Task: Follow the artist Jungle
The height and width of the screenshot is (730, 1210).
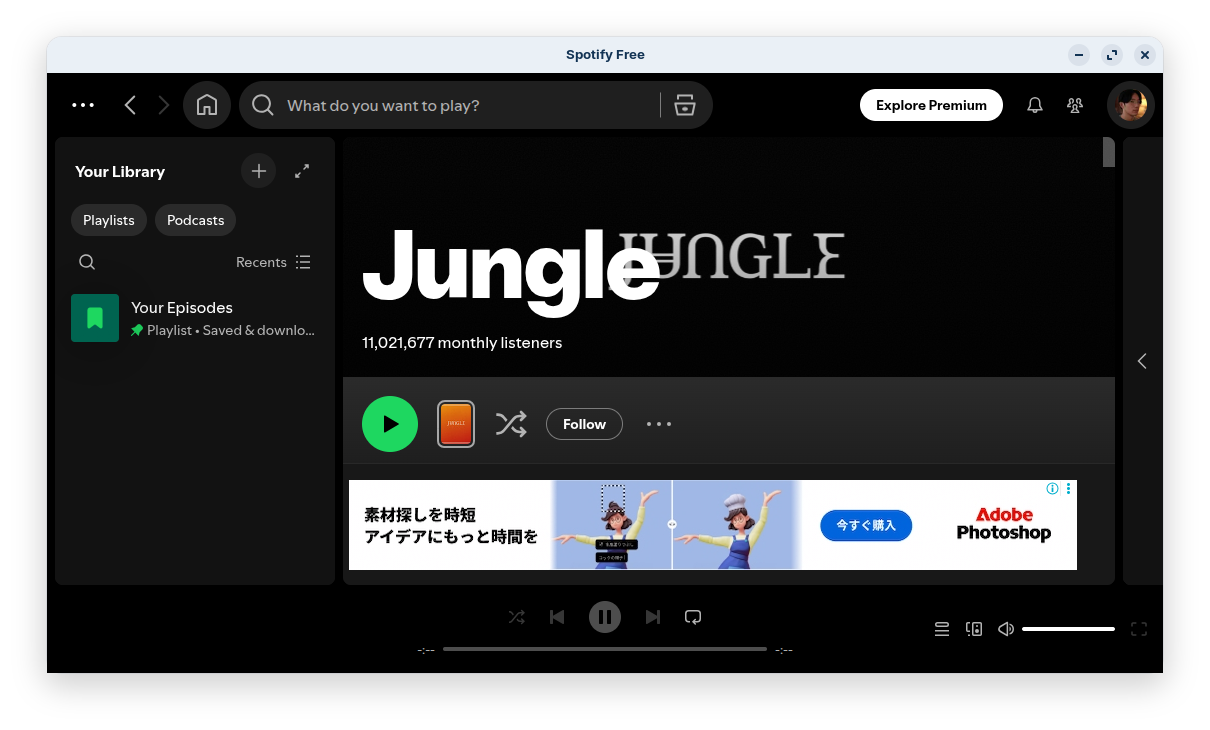Action: coord(584,424)
